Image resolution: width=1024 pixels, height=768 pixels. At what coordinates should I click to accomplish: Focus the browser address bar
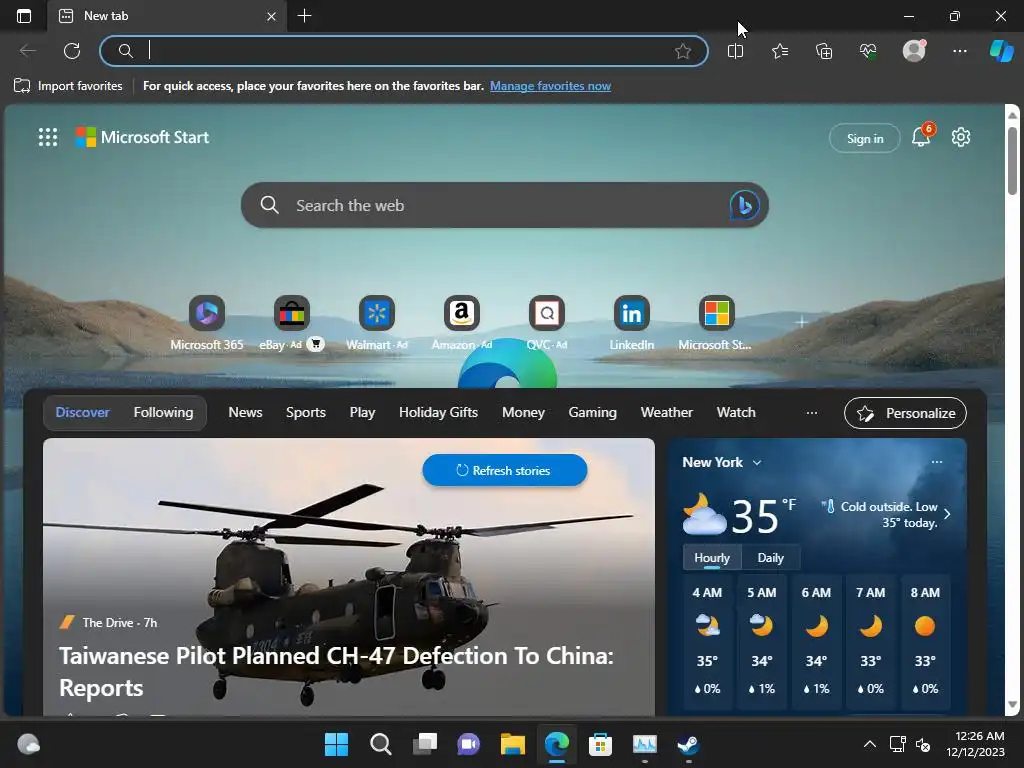pyautogui.click(x=404, y=51)
